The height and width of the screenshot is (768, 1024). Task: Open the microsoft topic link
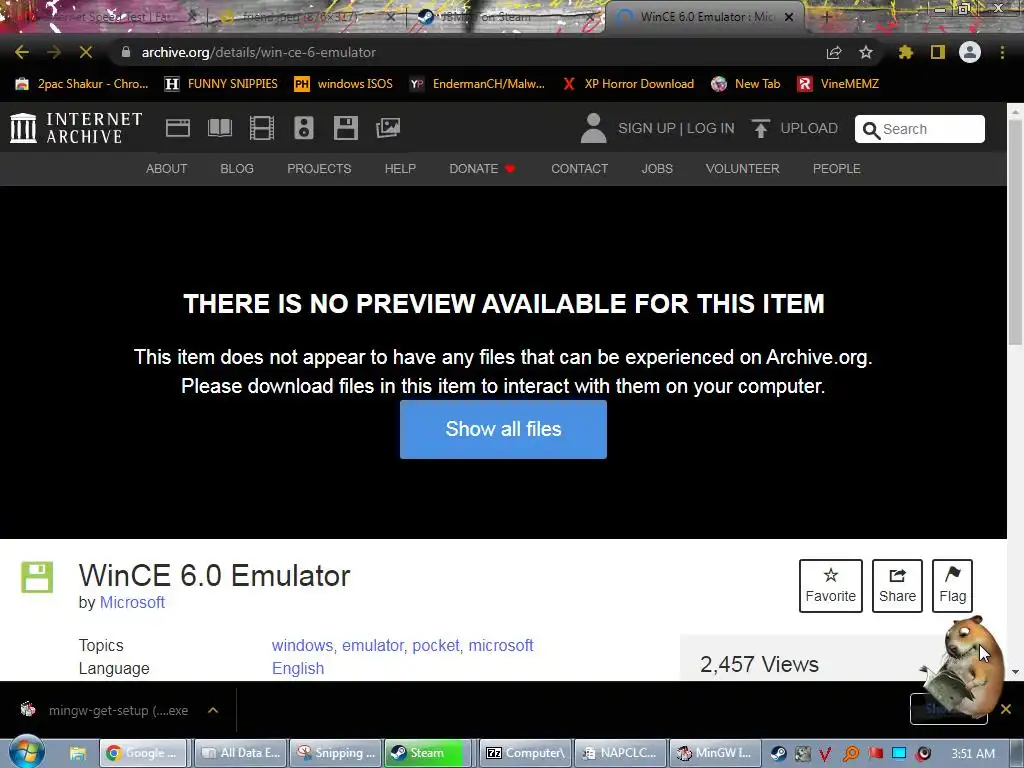click(501, 645)
